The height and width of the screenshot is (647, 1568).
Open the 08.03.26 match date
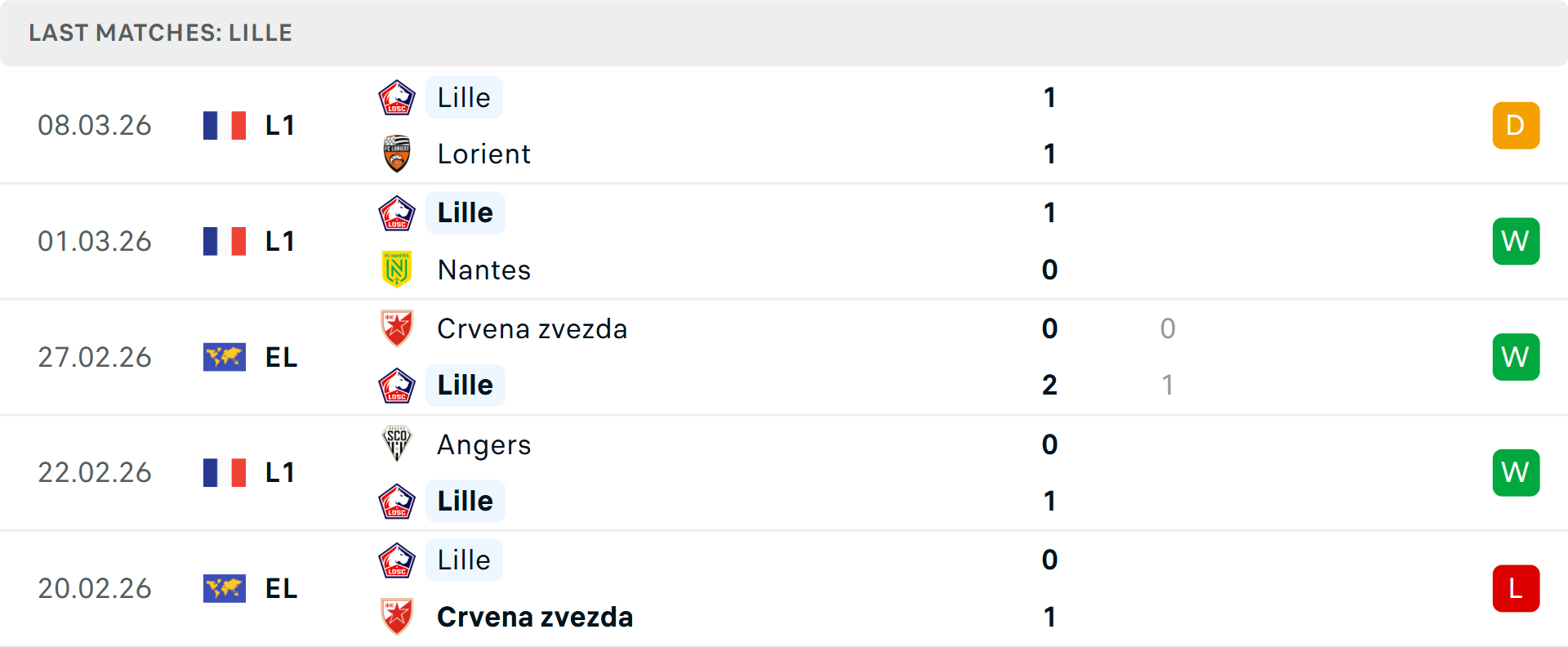pyautogui.click(x=95, y=125)
